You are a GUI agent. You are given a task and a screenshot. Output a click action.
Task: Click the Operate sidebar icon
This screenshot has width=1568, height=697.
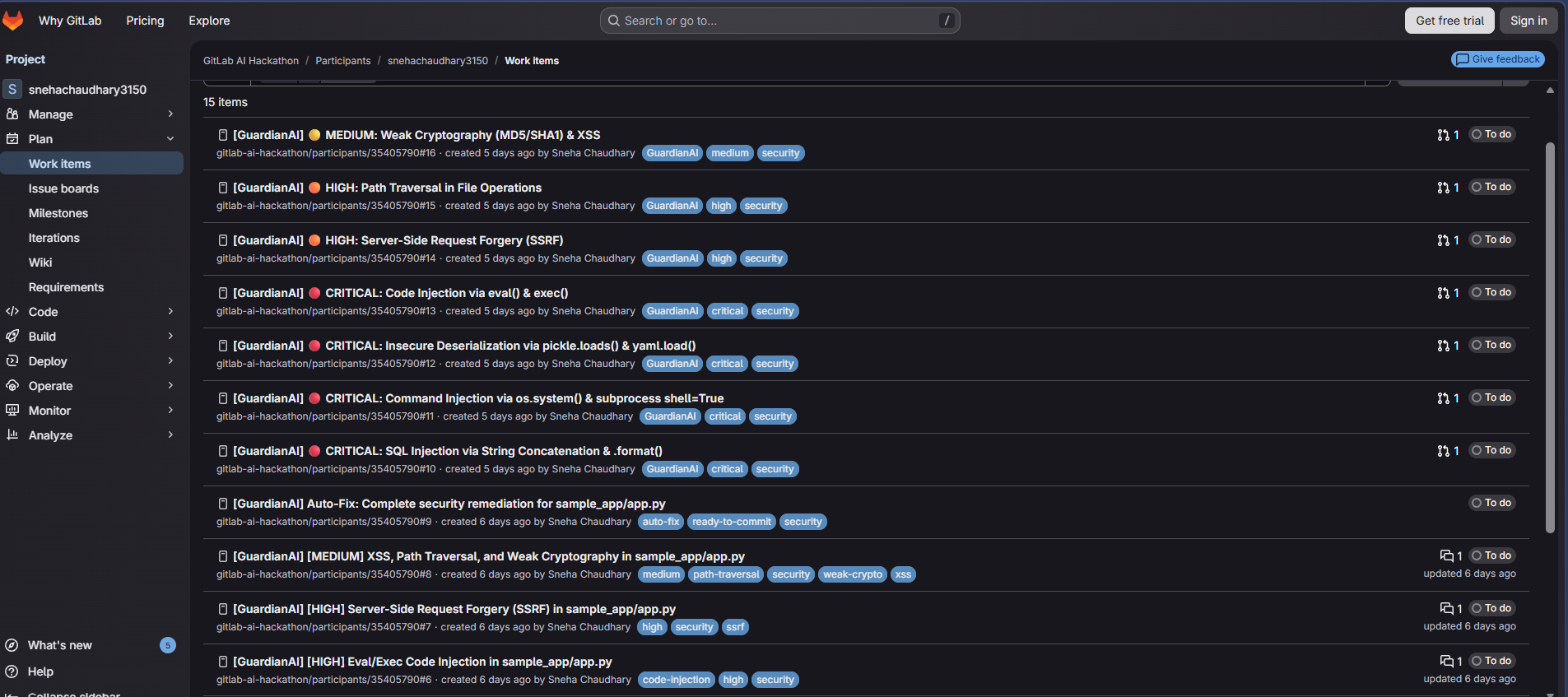coord(12,386)
